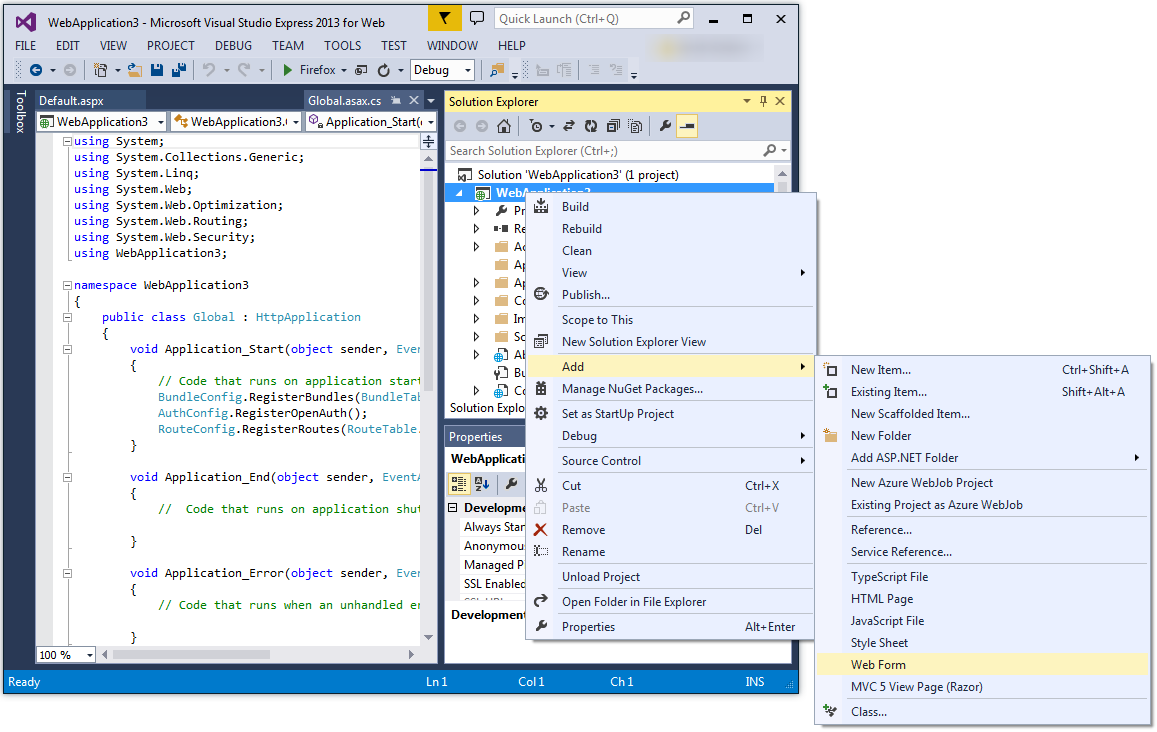
Task: Click the editor vertical scroll down arrow
Action: [x=428, y=637]
